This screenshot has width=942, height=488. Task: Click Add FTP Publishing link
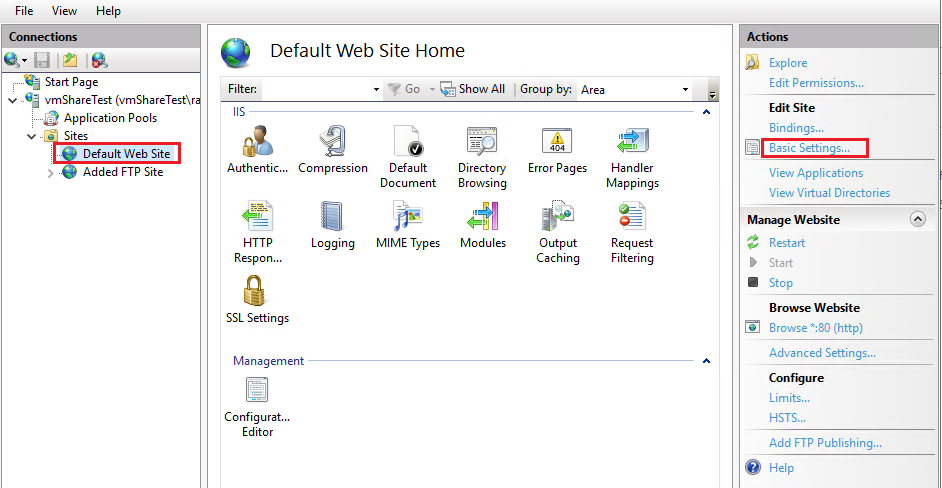(825, 443)
